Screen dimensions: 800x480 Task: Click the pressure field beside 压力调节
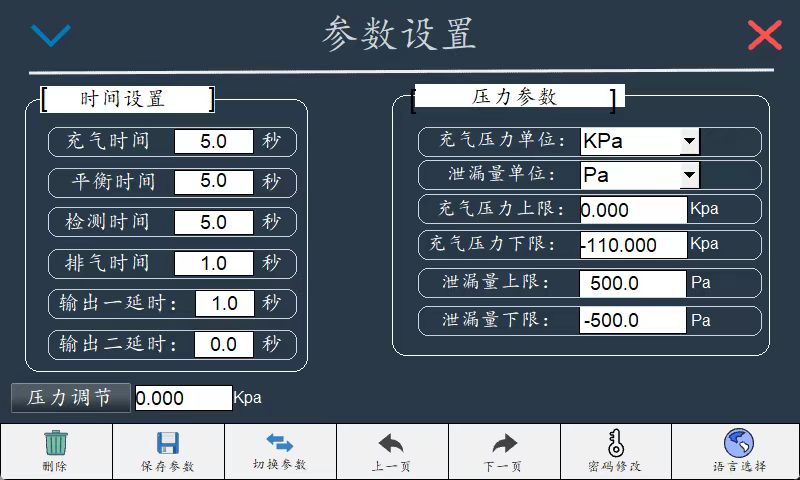183,398
